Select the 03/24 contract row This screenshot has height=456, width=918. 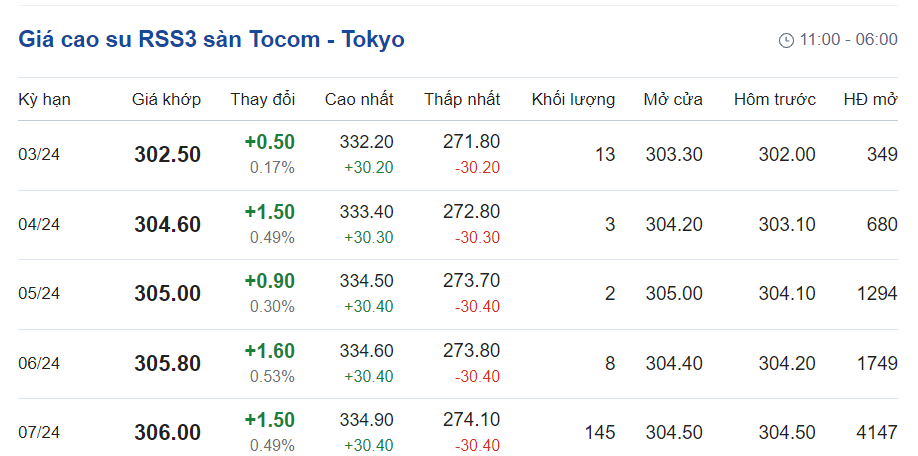(x=39, y=155)
